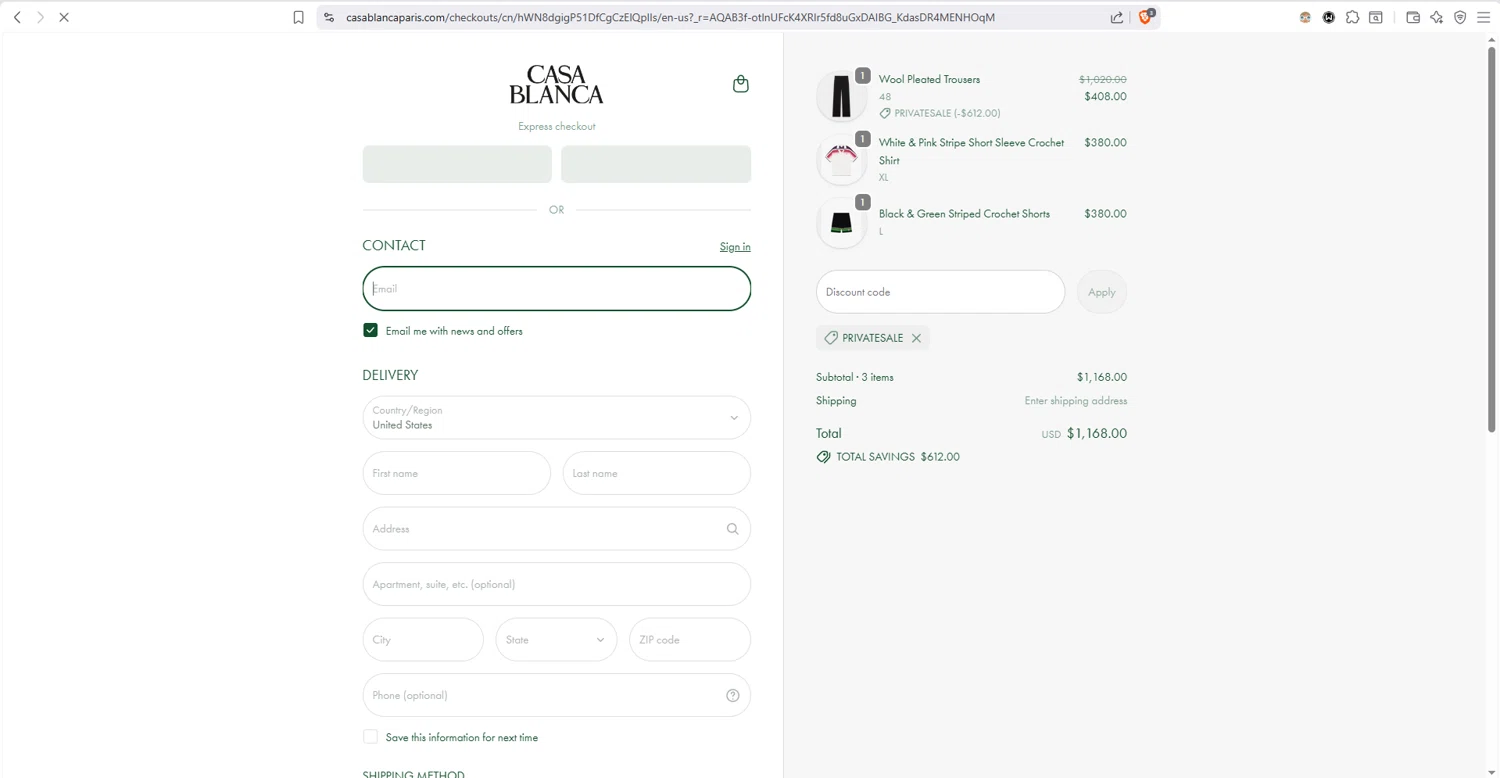Open the Leo AI sparkle icon
Screen dimensions: 1500x778
[x=1437, y=17]
